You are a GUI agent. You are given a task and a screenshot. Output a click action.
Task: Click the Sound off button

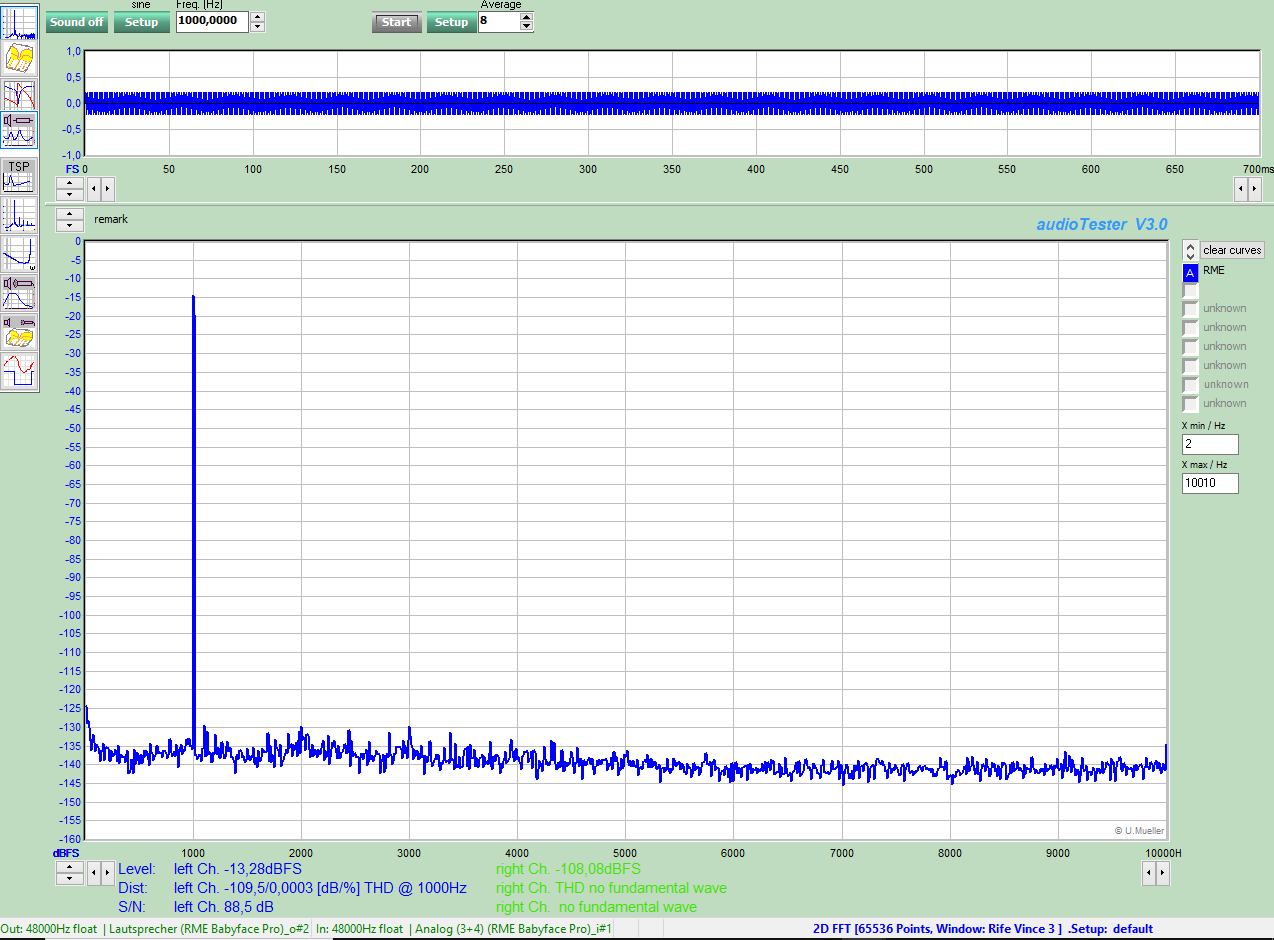pos(77,22)
